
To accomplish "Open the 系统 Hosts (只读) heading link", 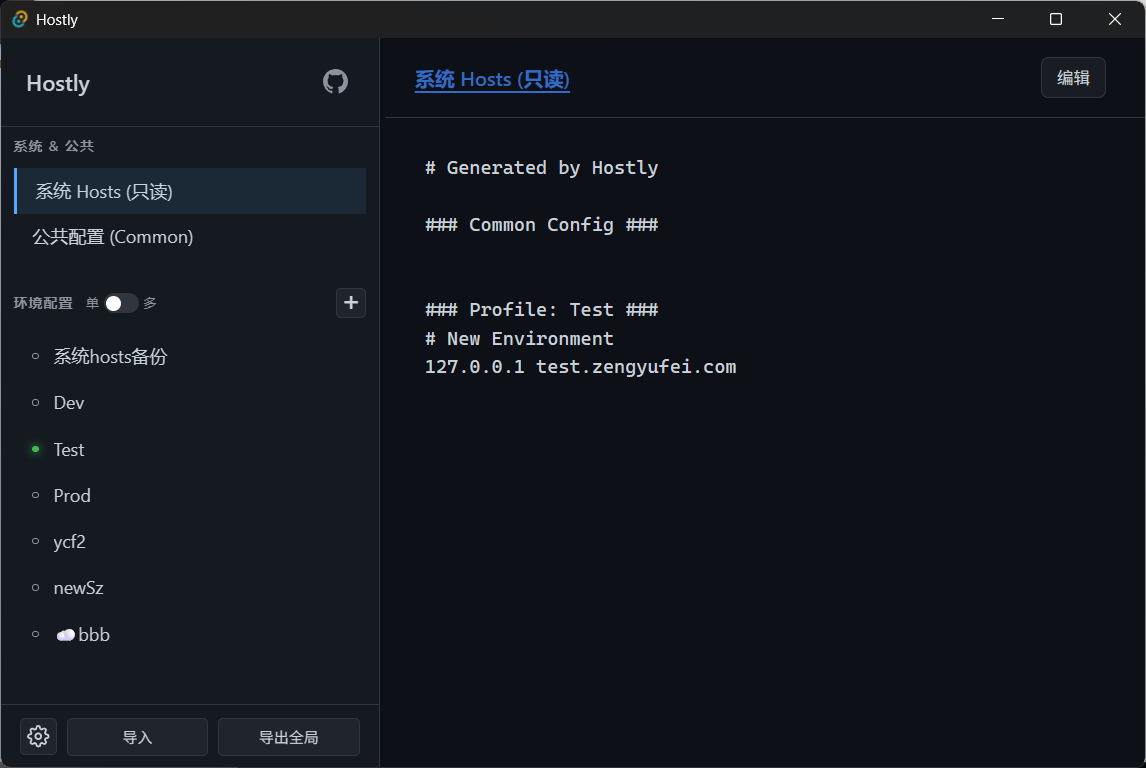I will click(x=492, y=79).
